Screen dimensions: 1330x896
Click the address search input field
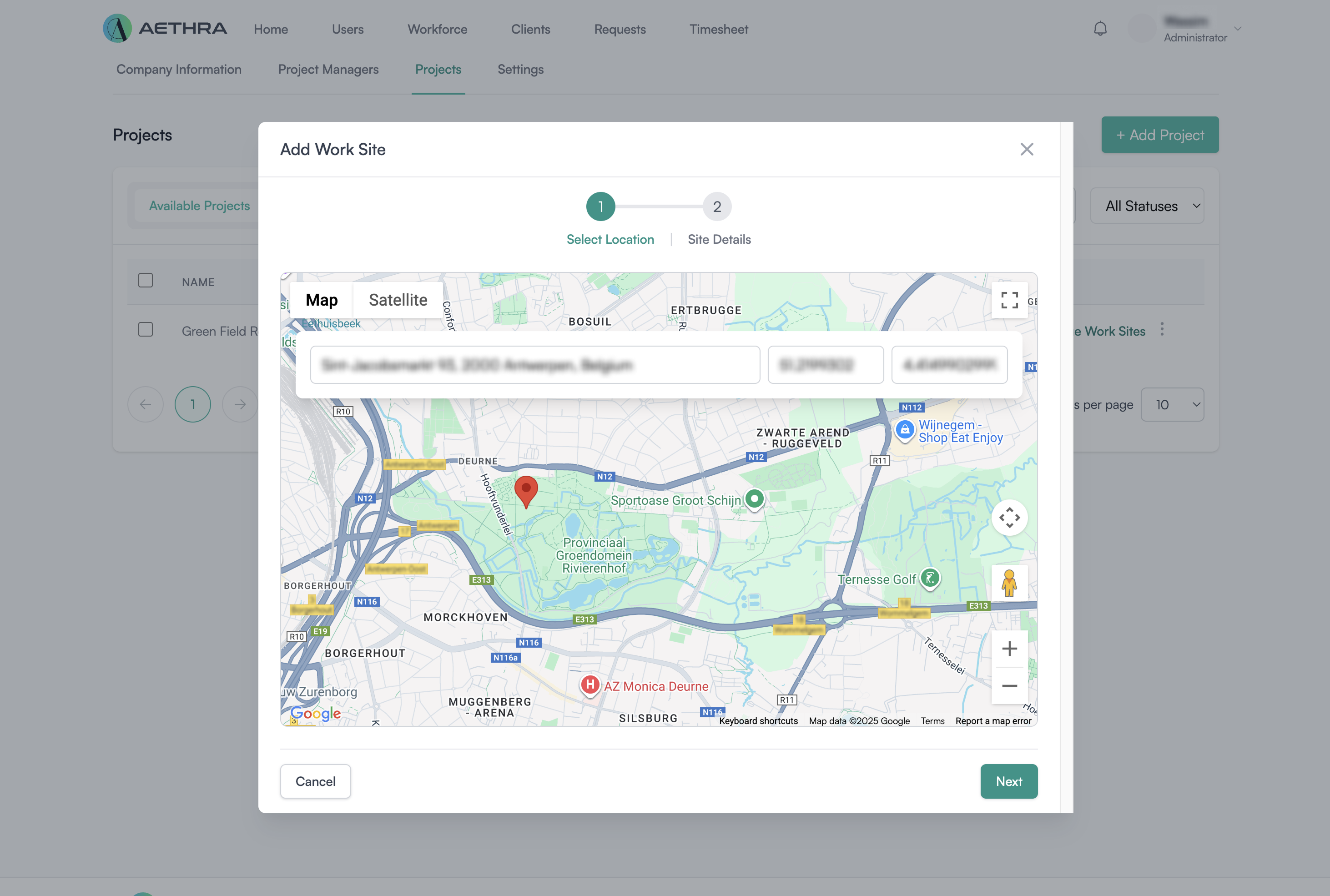(x=535, y=365)
